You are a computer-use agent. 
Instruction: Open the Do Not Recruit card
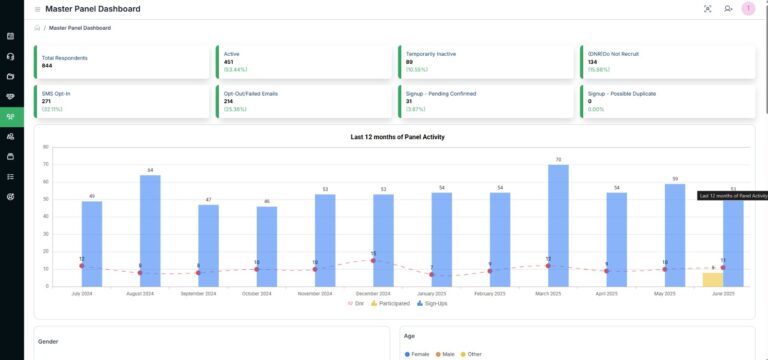pyautogui.click(x=668, y=62)
